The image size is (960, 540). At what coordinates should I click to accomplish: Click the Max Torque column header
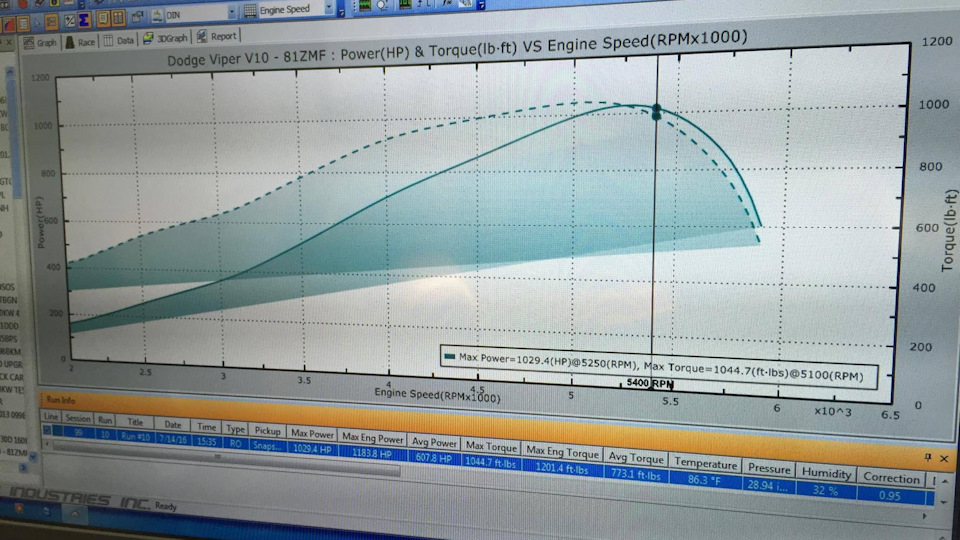coord(491,446)
